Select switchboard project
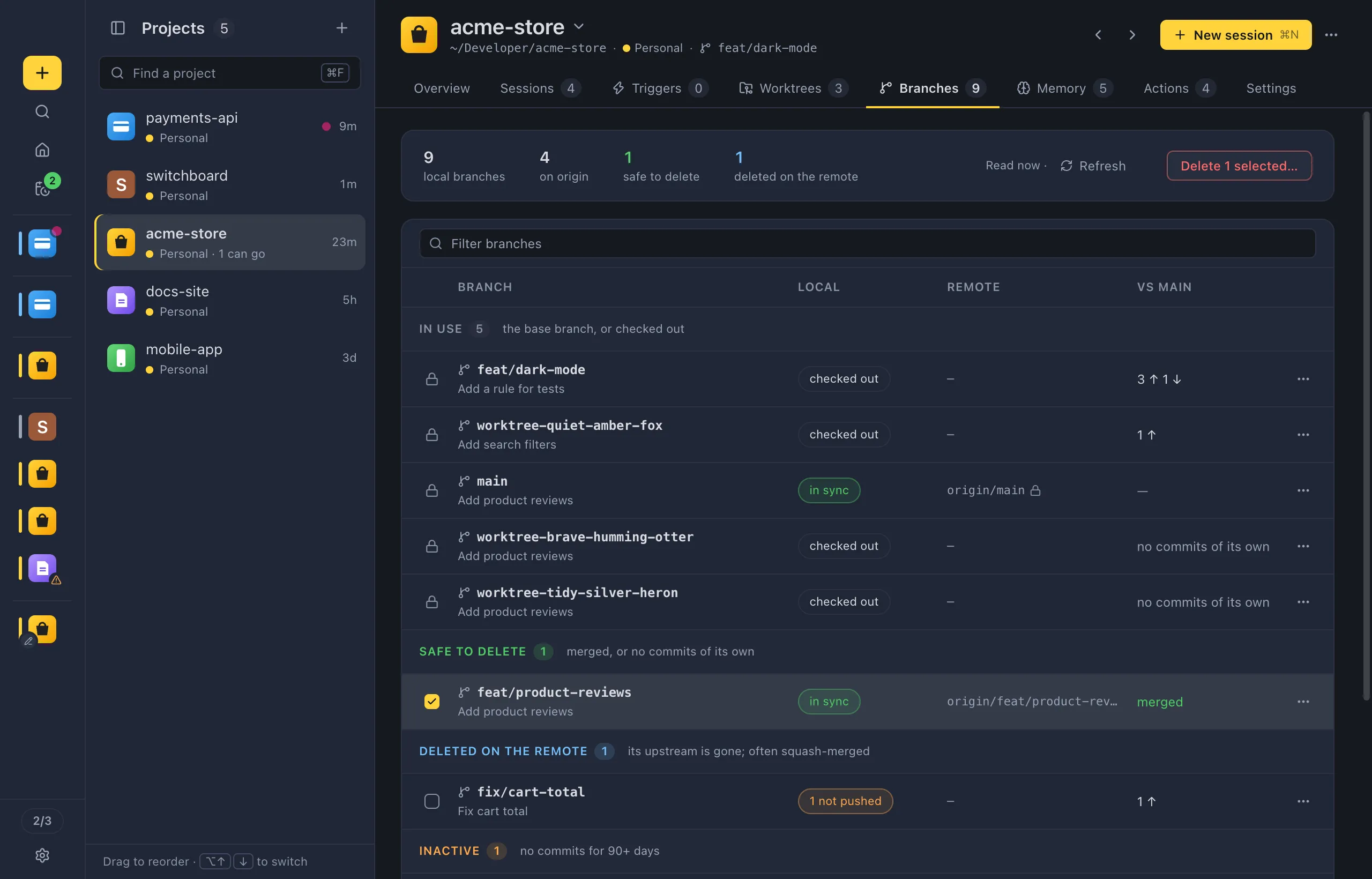 [230, 184]
